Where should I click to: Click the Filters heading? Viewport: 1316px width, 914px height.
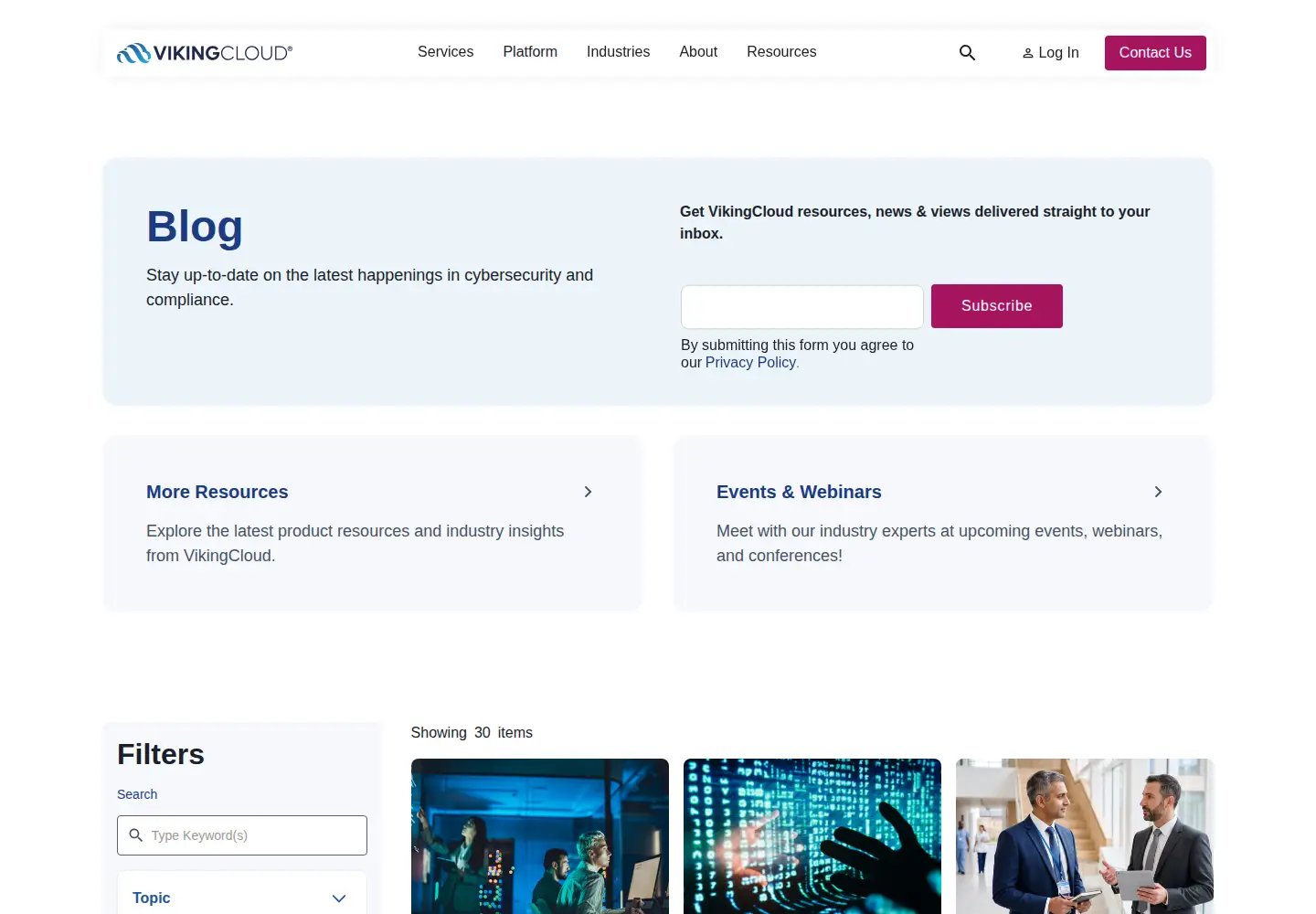click(161, 754)
